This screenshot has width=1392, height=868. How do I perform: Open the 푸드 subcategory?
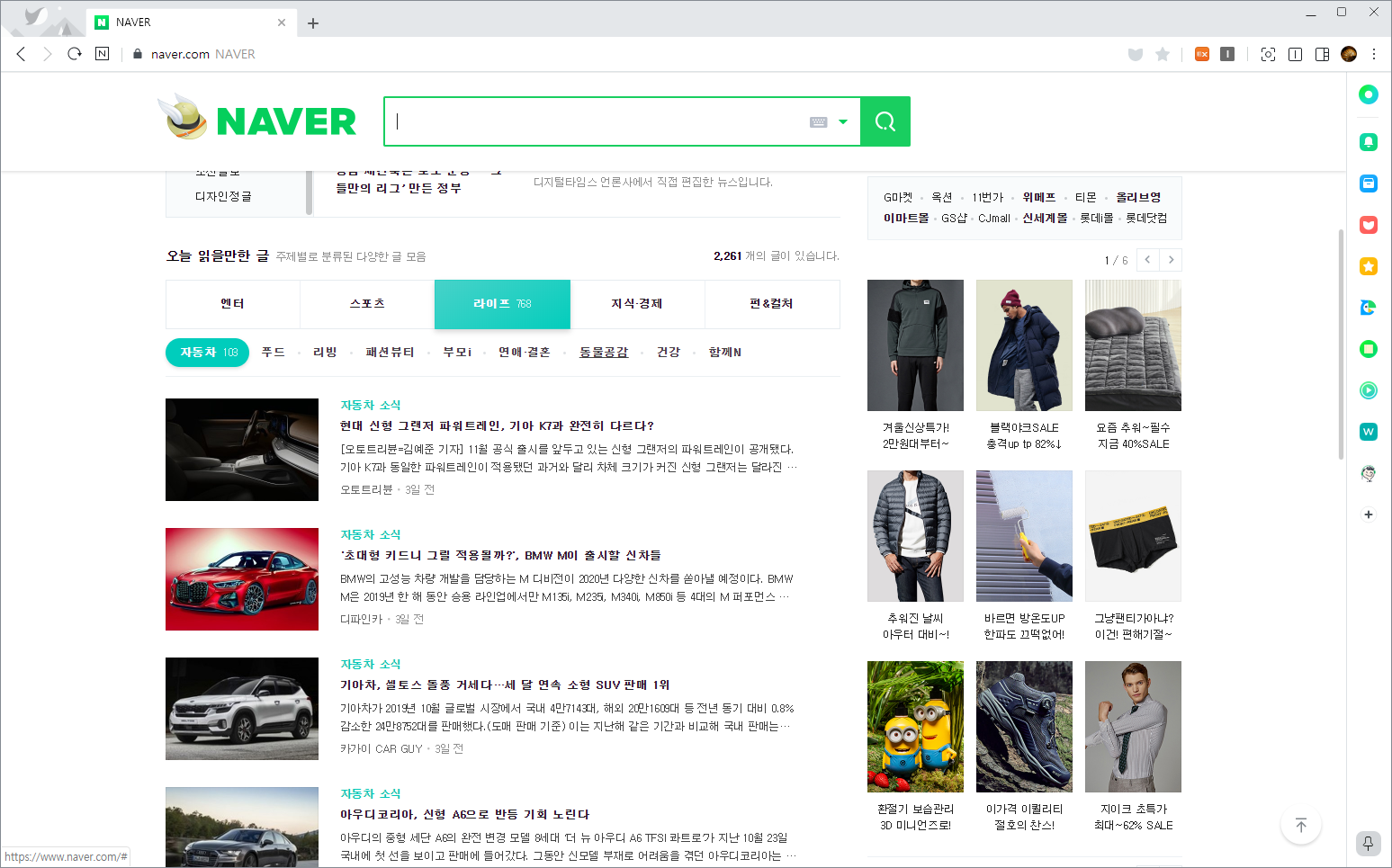click(274, 353)
